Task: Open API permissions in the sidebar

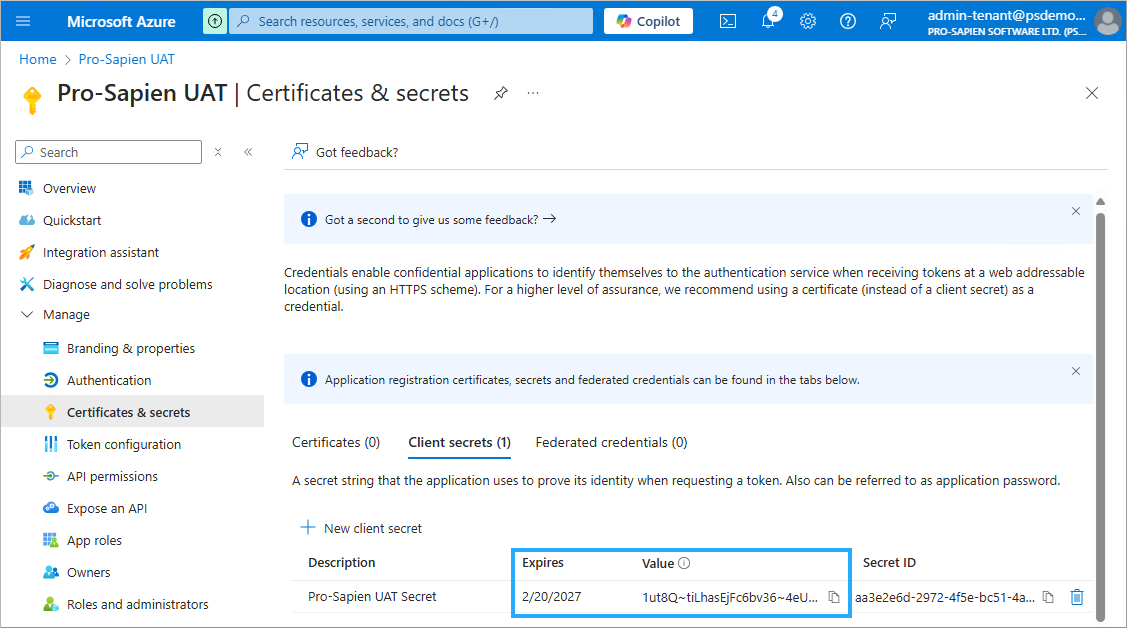Action: click(x=112, y=476)
